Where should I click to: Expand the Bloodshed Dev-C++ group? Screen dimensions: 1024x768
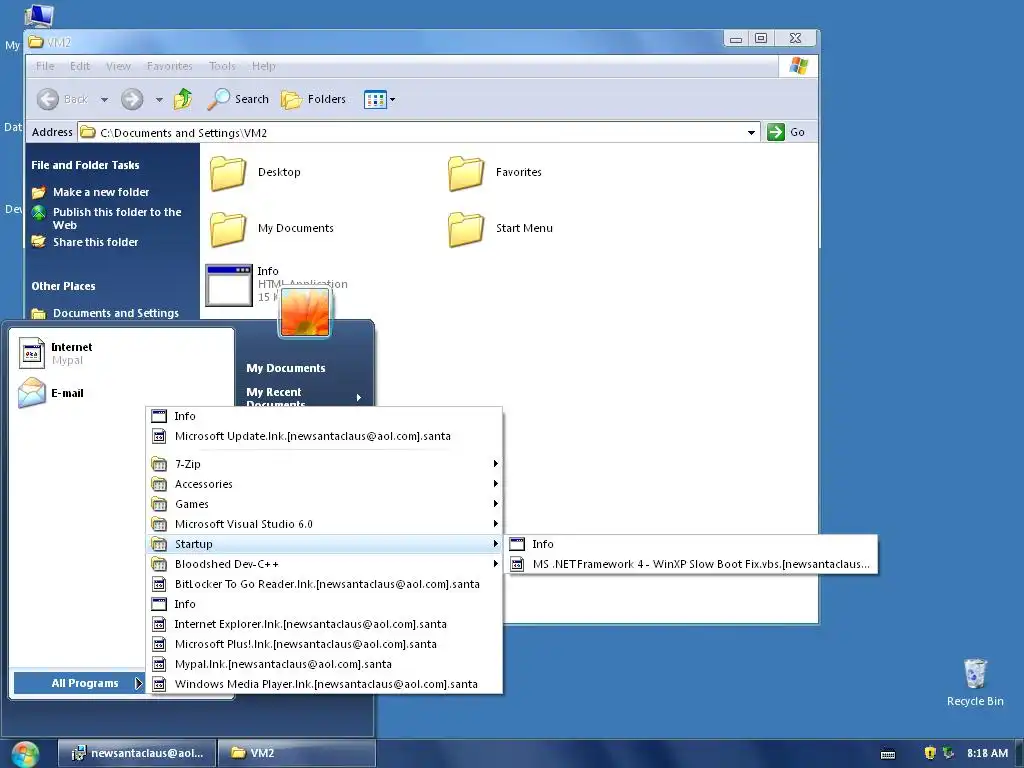click(x=325, y=564)
